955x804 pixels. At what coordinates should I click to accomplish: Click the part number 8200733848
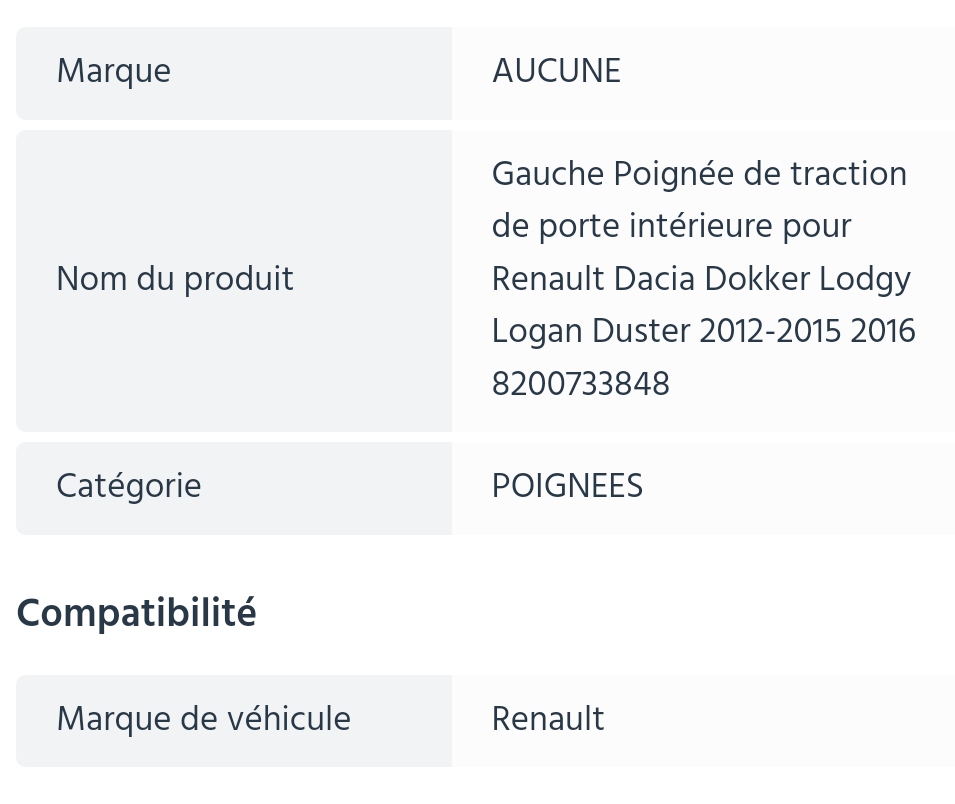tap(580, 384)
